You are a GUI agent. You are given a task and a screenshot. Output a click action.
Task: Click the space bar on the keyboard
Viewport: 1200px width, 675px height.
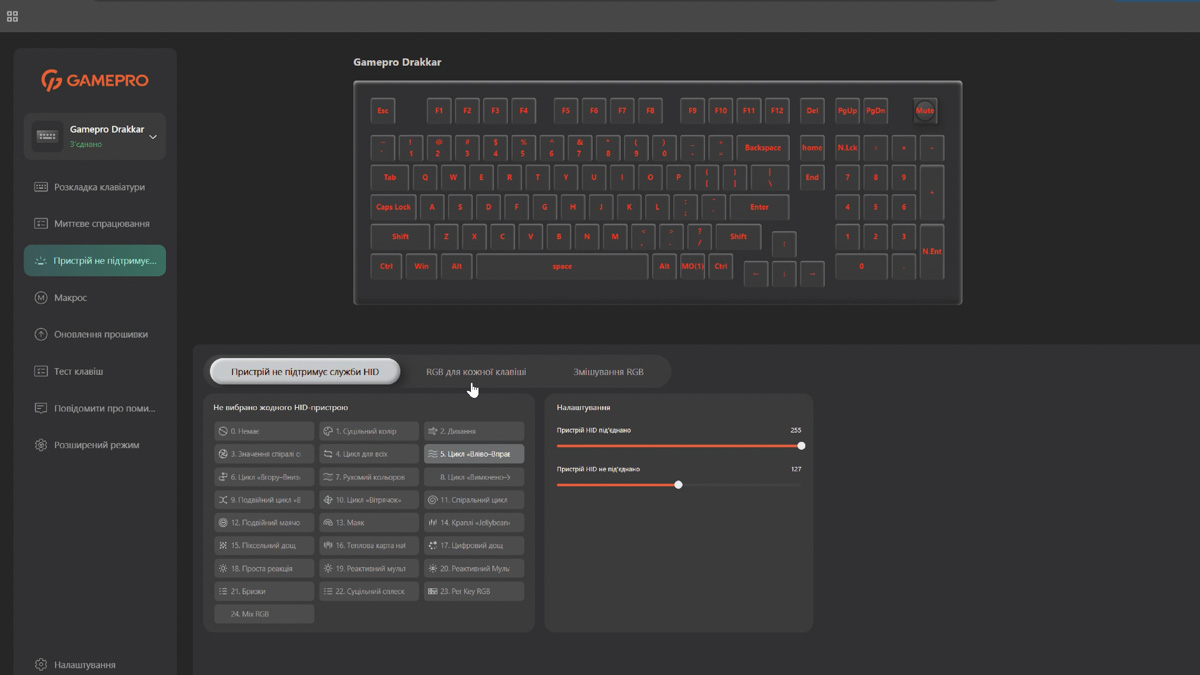(x=562, y=267)
